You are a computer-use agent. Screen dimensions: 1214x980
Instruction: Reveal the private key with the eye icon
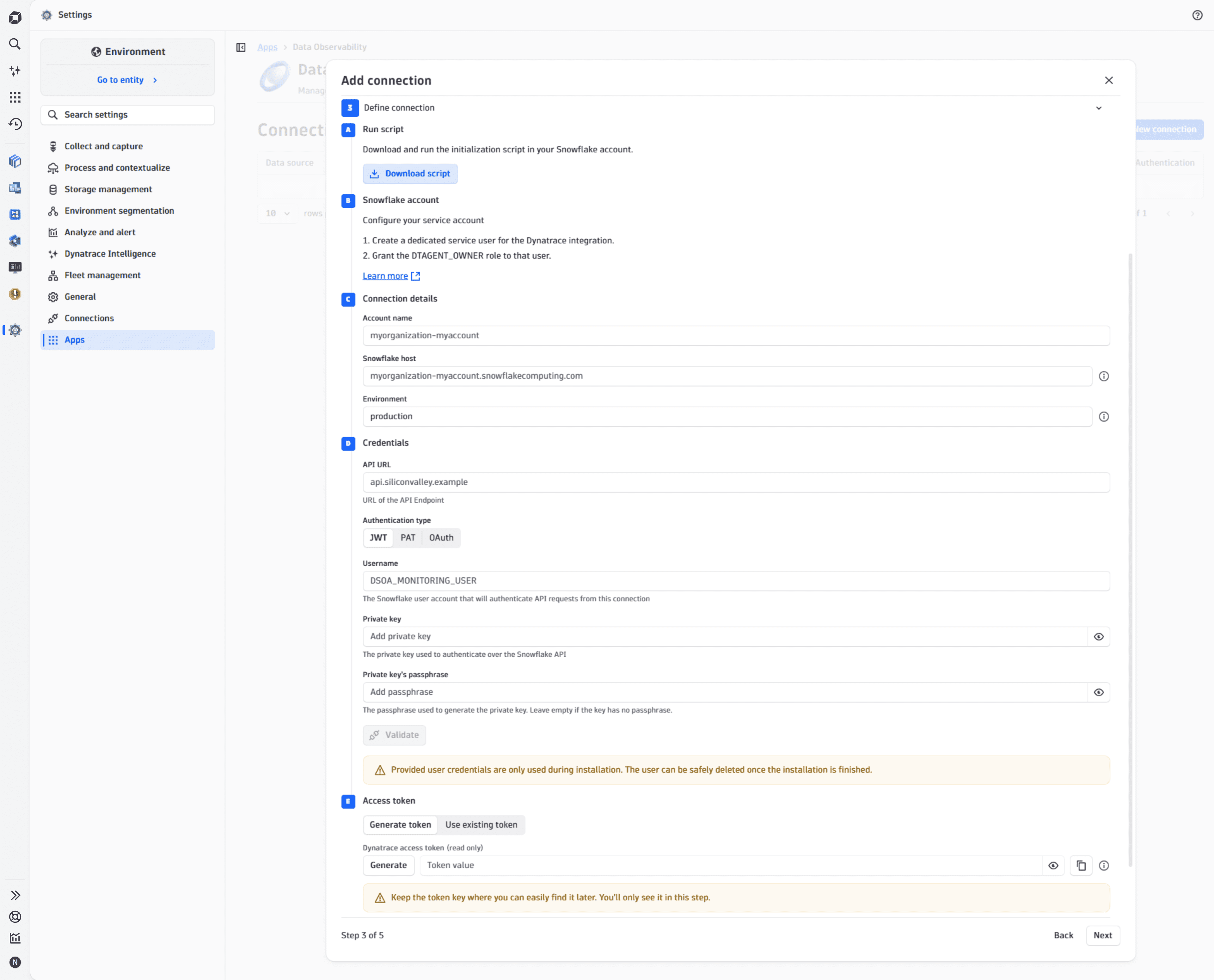1099,637
